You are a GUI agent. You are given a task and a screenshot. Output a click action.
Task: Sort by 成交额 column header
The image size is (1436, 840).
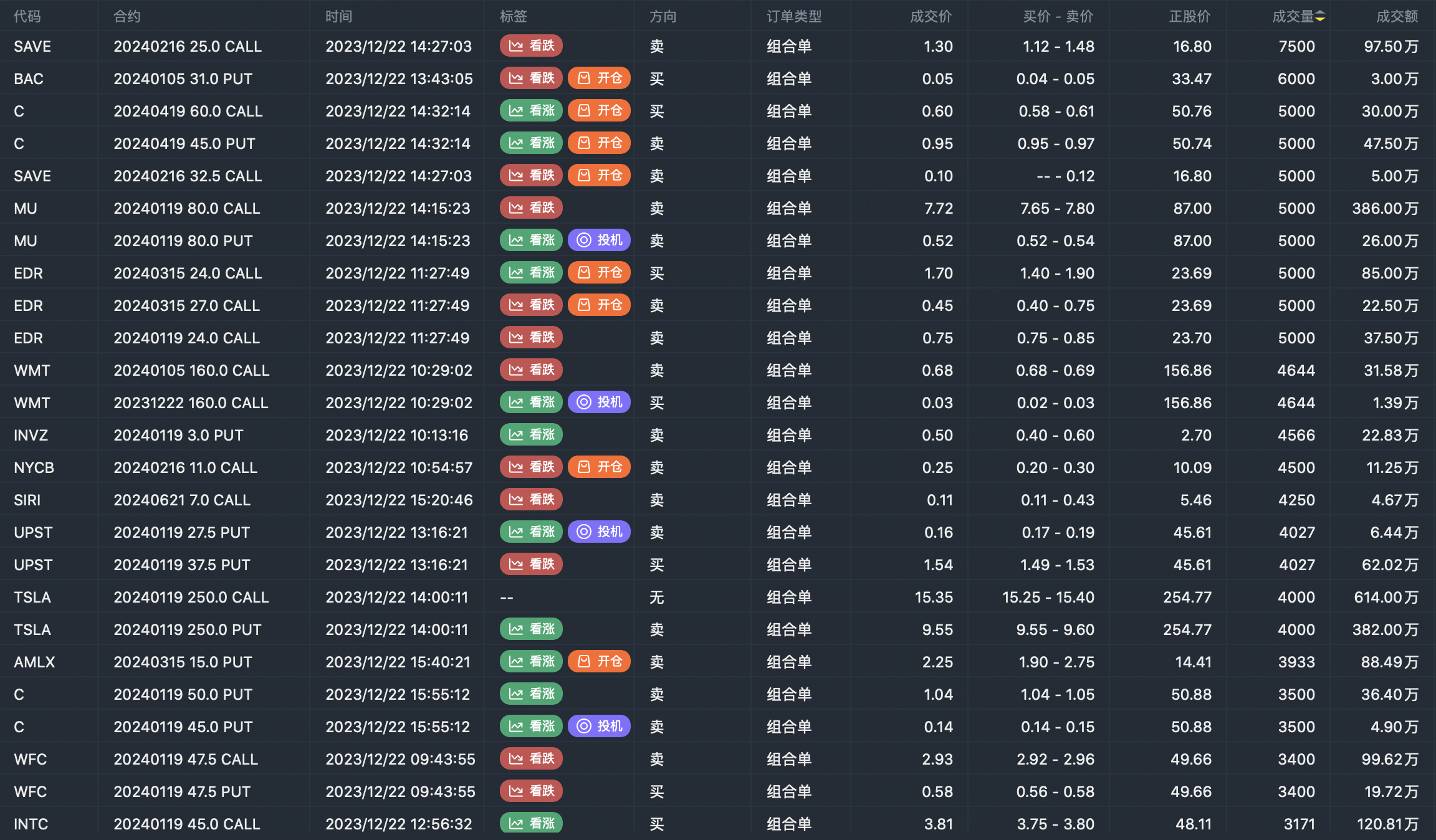click(x=1397, y=17)
